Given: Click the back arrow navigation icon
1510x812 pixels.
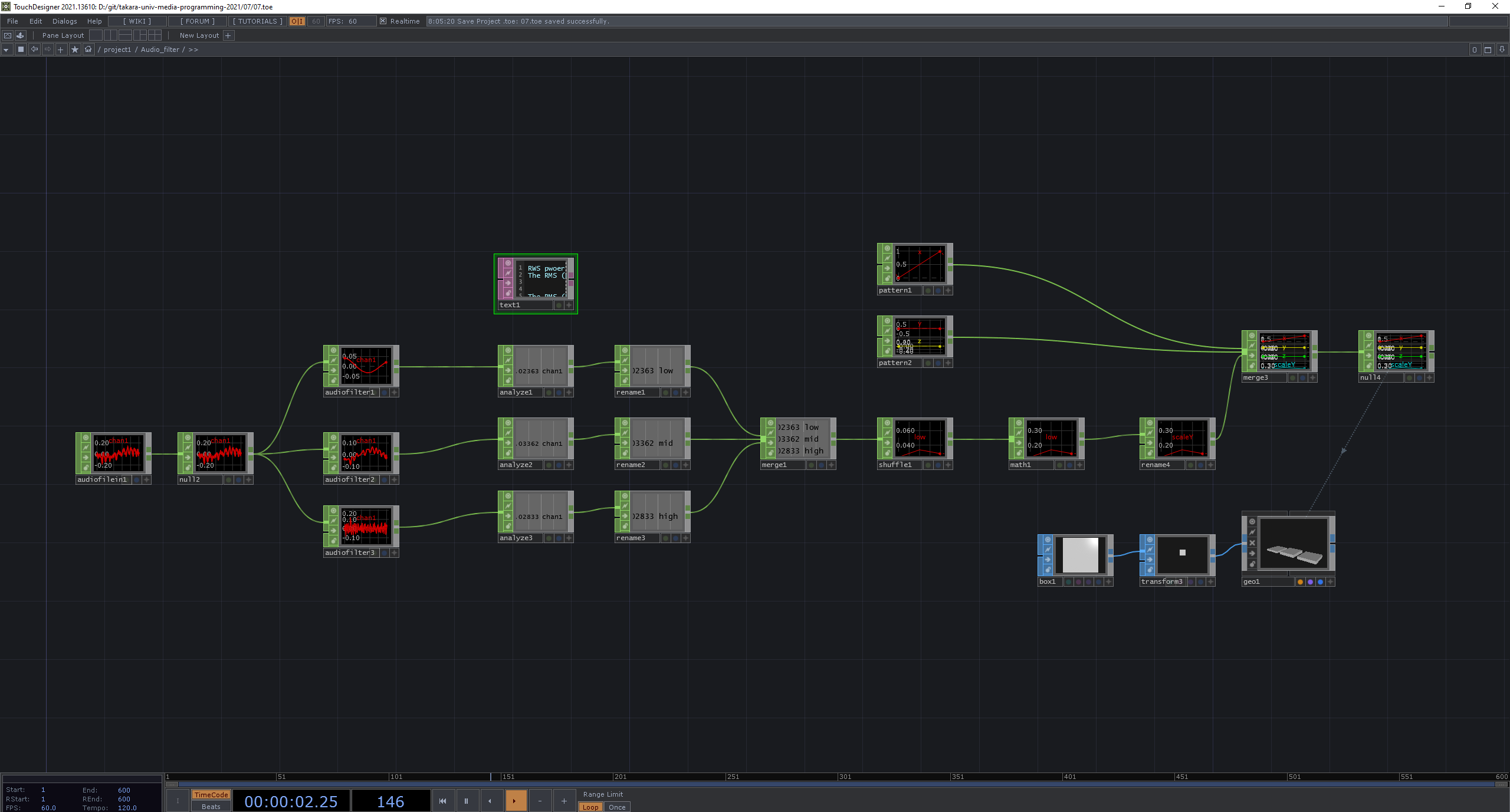Looking at the screenshot, I should coord(34,49).
